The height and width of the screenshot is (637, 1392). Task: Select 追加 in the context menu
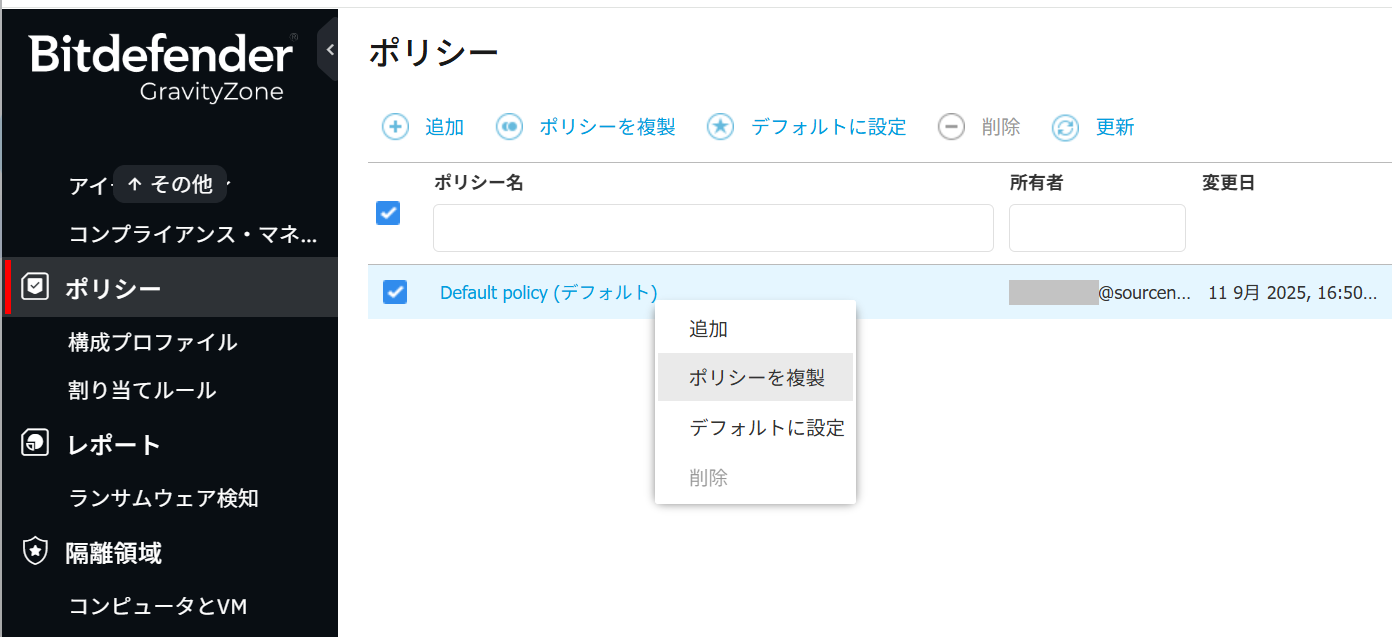[x=708, y=328]
